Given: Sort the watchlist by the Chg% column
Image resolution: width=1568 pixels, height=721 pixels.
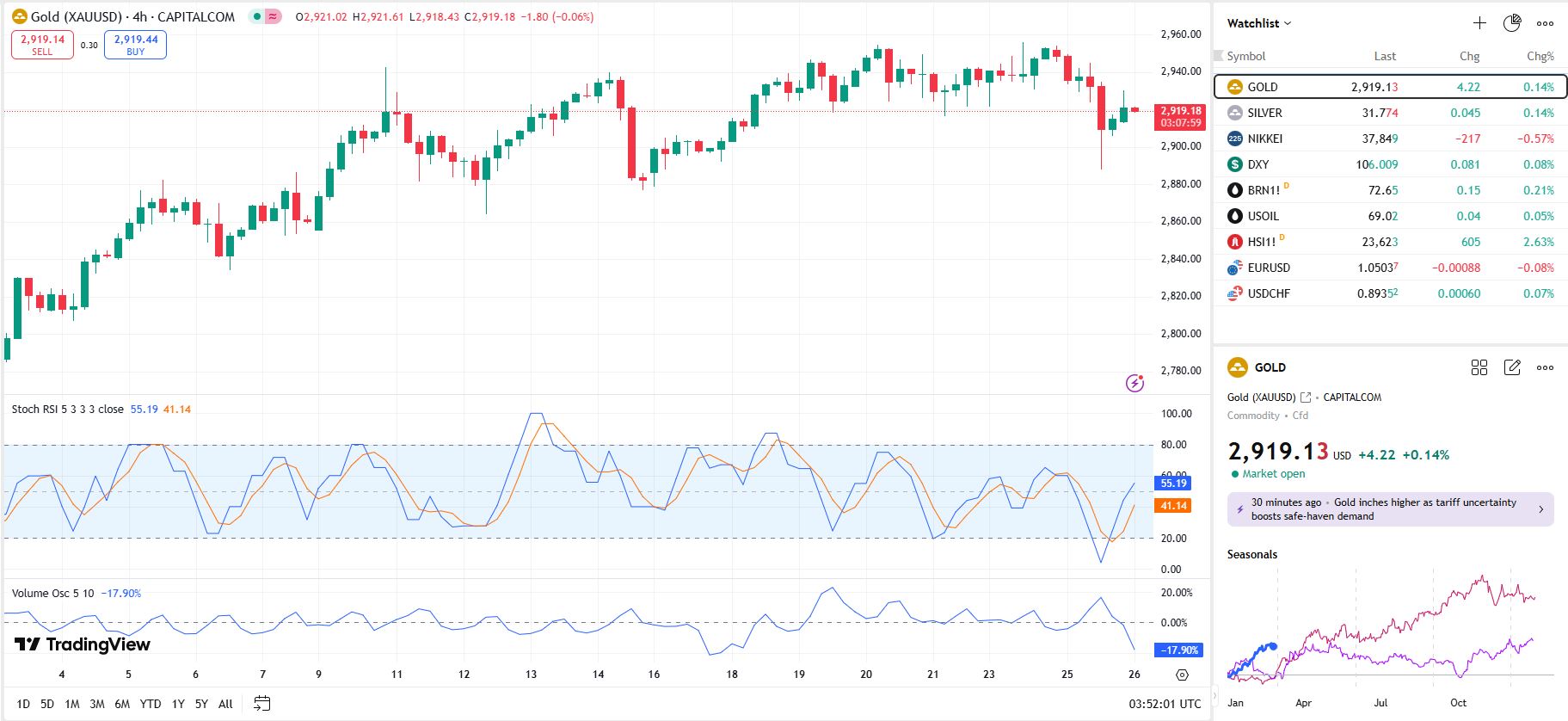Looking at the screenshot, I should click(1540, 56).
